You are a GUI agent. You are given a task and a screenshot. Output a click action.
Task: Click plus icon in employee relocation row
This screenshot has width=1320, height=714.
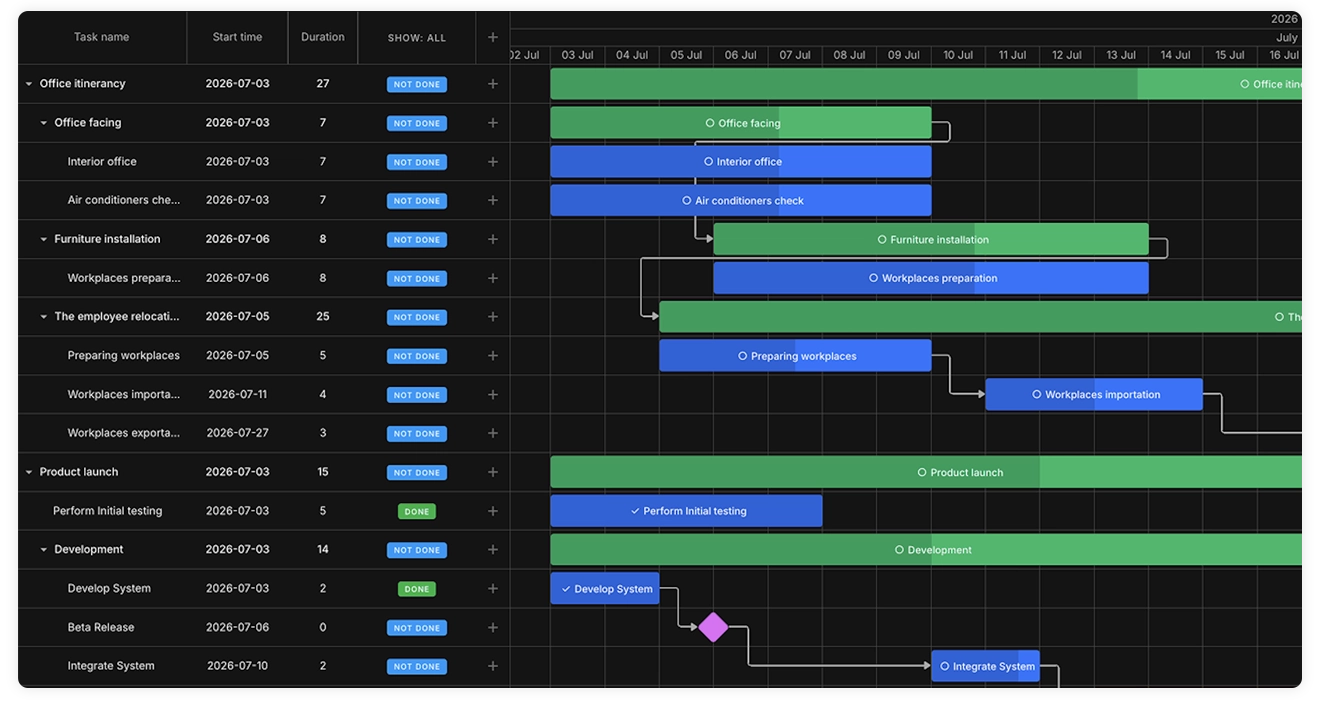(492, 317)
